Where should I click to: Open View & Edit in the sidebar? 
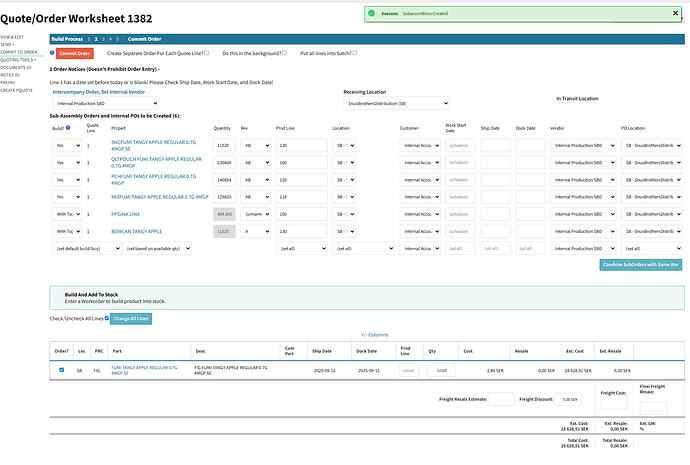point(13,36)
